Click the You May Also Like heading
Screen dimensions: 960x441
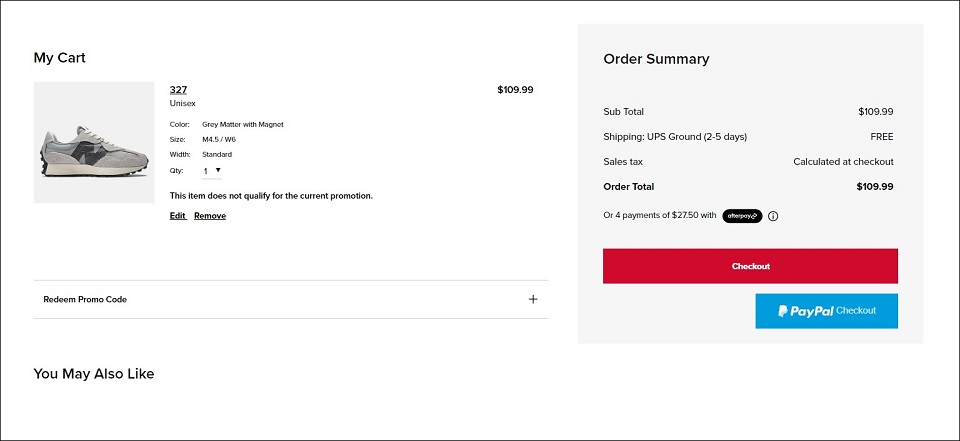pos(94,374)
